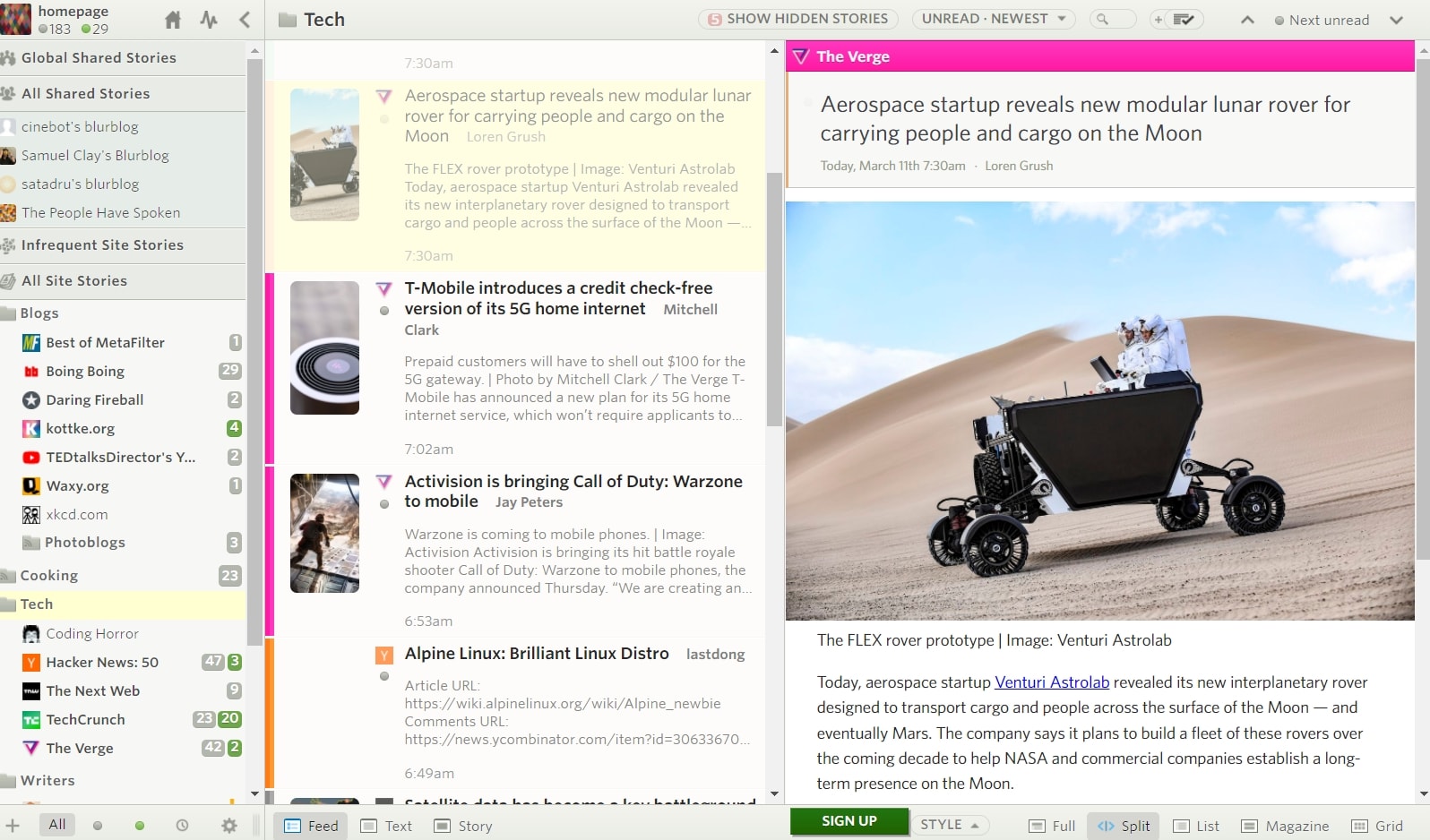Filter sidebar to unread stories (gray dot)

(98, 826)
